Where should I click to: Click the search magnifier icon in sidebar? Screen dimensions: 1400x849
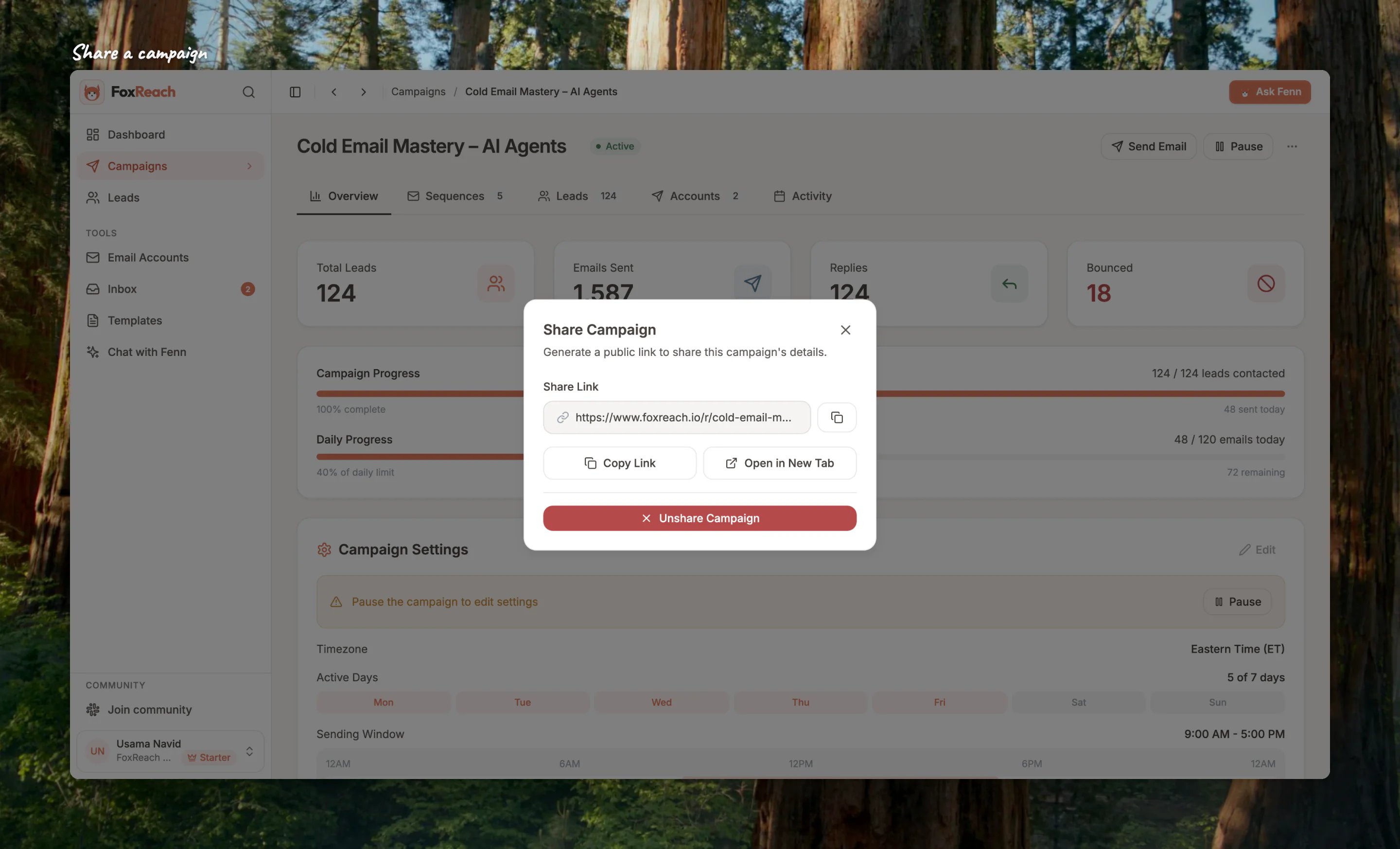pos(248,92)
